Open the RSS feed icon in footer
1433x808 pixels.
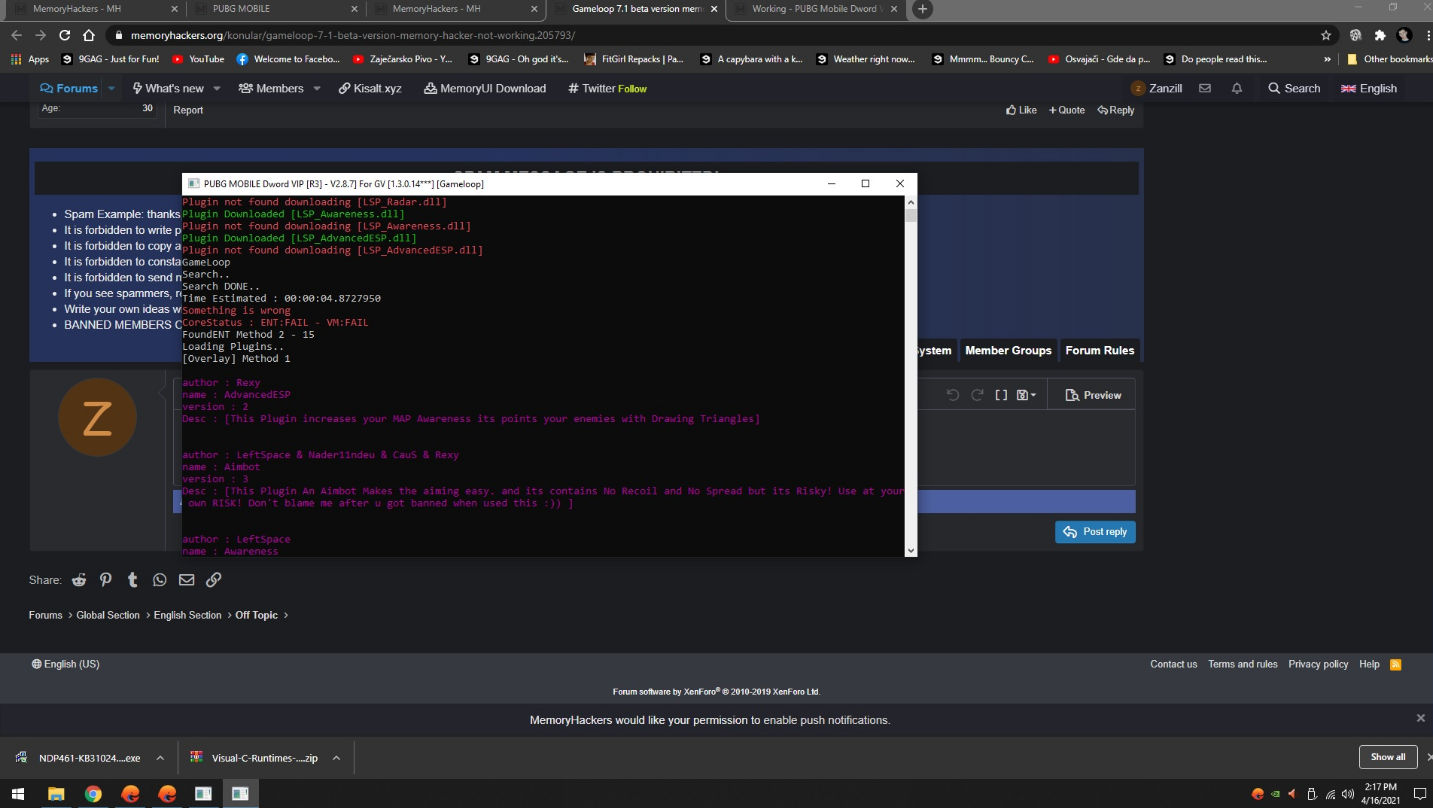(1396, 664)
